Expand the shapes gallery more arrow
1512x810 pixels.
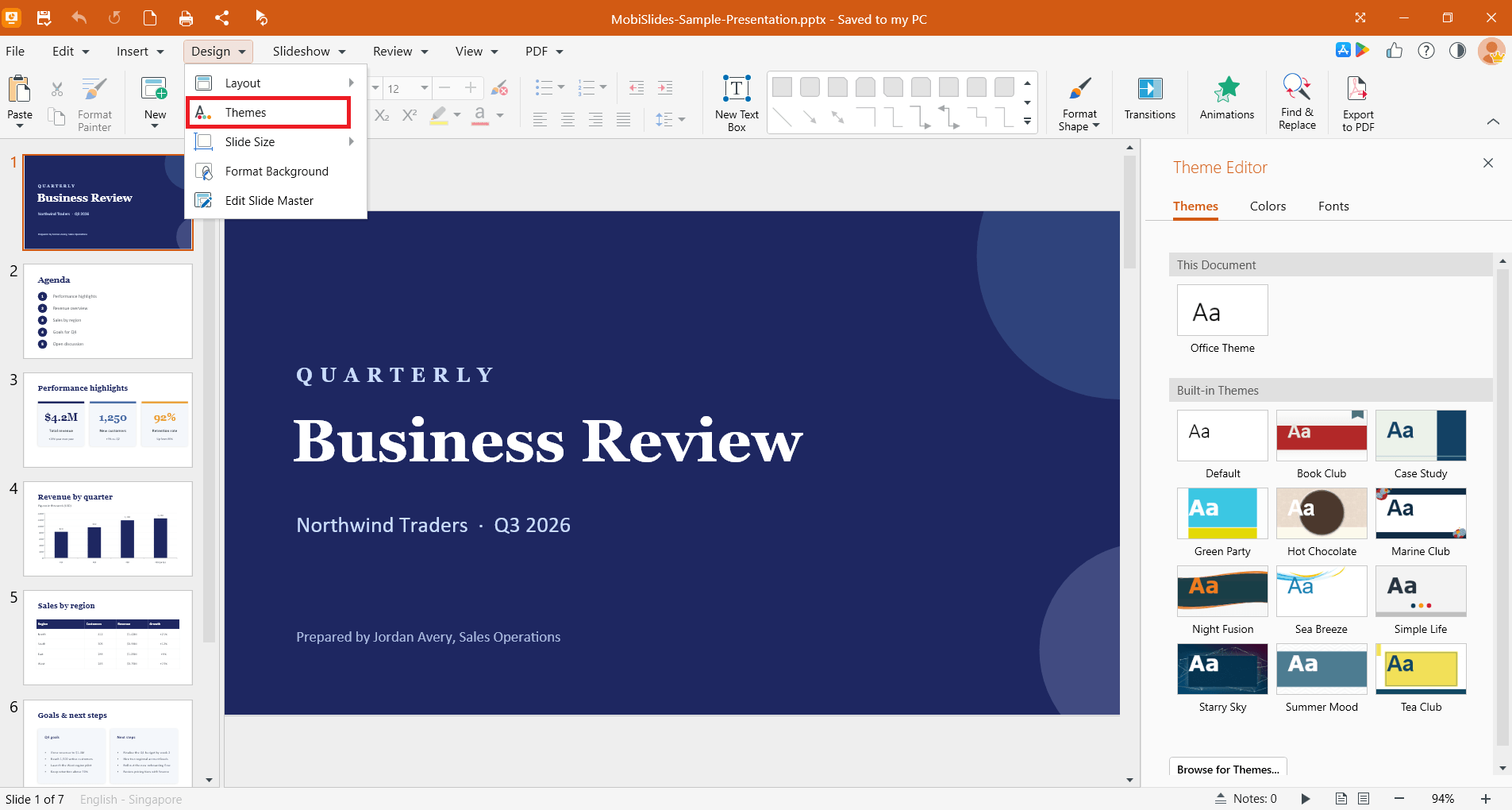pyautogui.click(x=1027, y=121)
